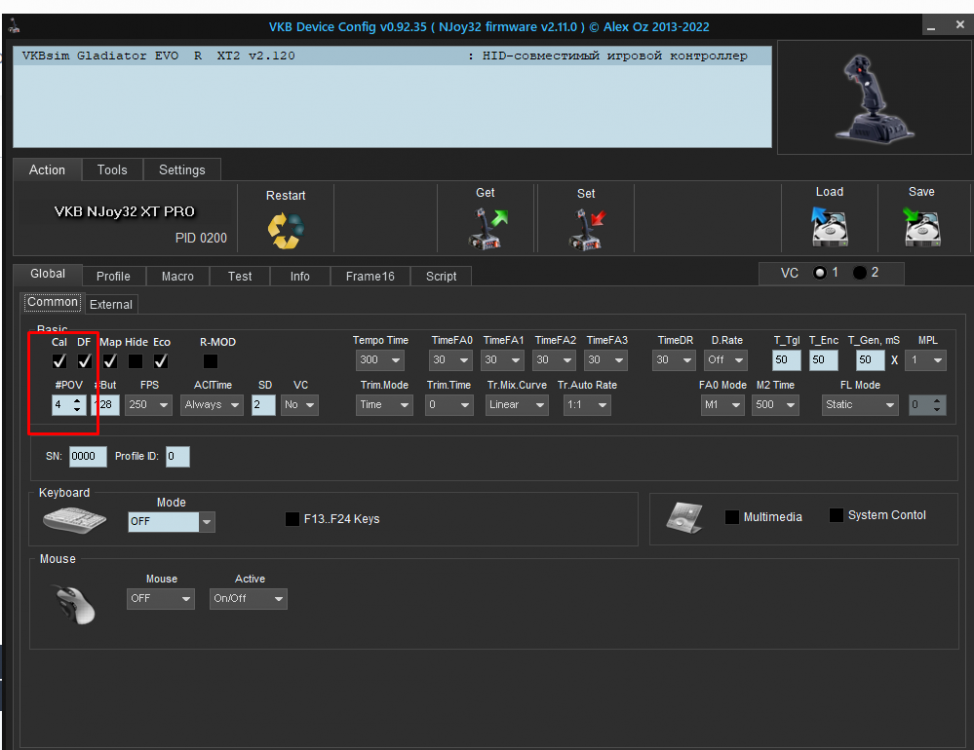Switch to the External sub-tab

[x=111, y=304]
